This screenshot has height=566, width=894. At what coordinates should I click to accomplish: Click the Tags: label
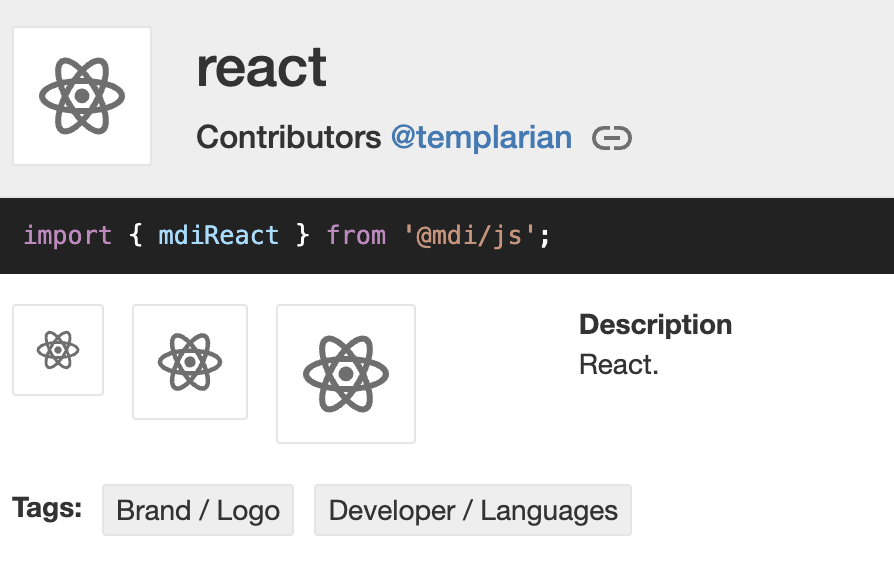pyautogui.click(x=47, y=507)
